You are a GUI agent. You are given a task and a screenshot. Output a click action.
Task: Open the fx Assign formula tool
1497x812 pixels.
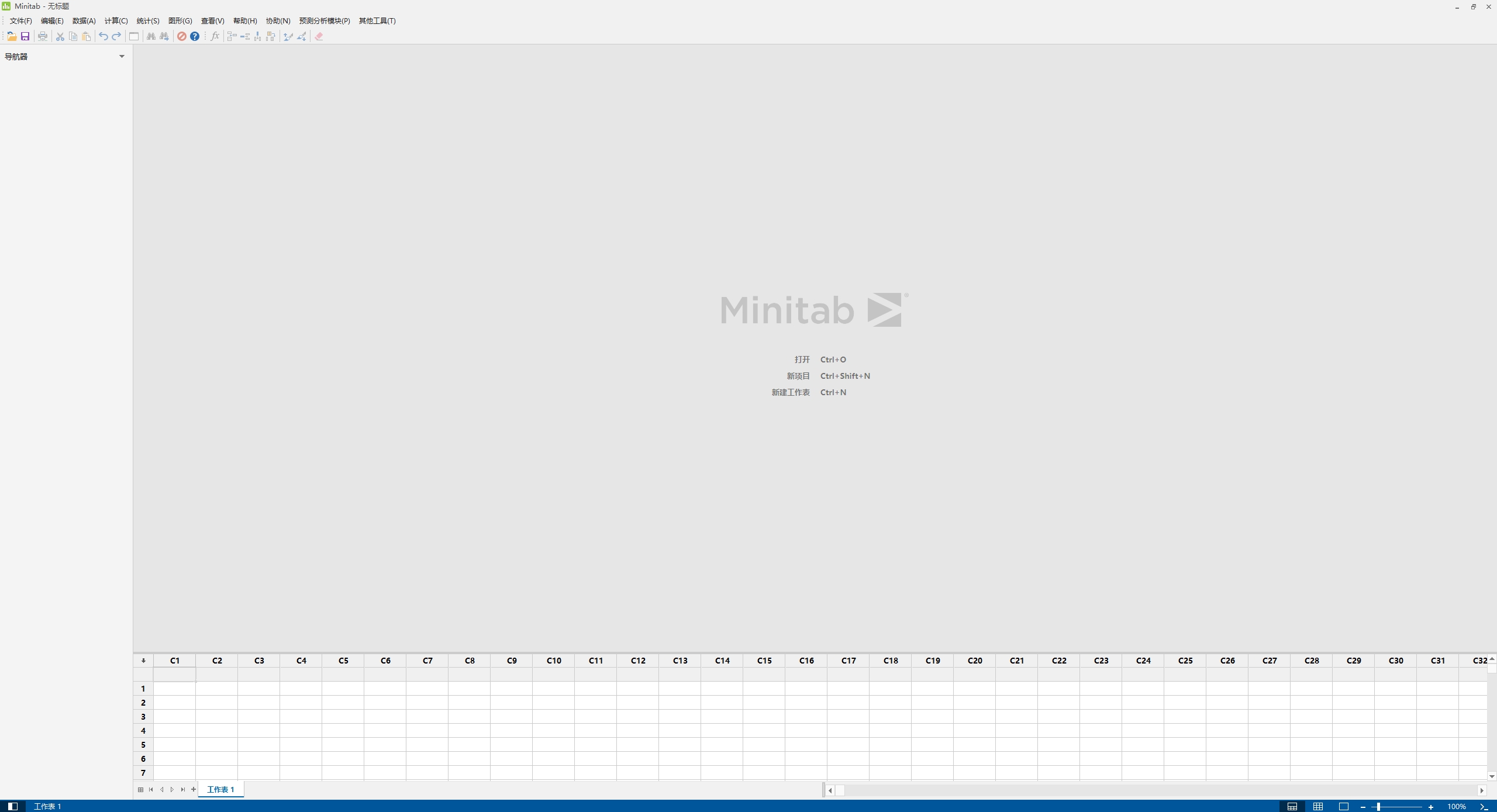tap(215, 36)
